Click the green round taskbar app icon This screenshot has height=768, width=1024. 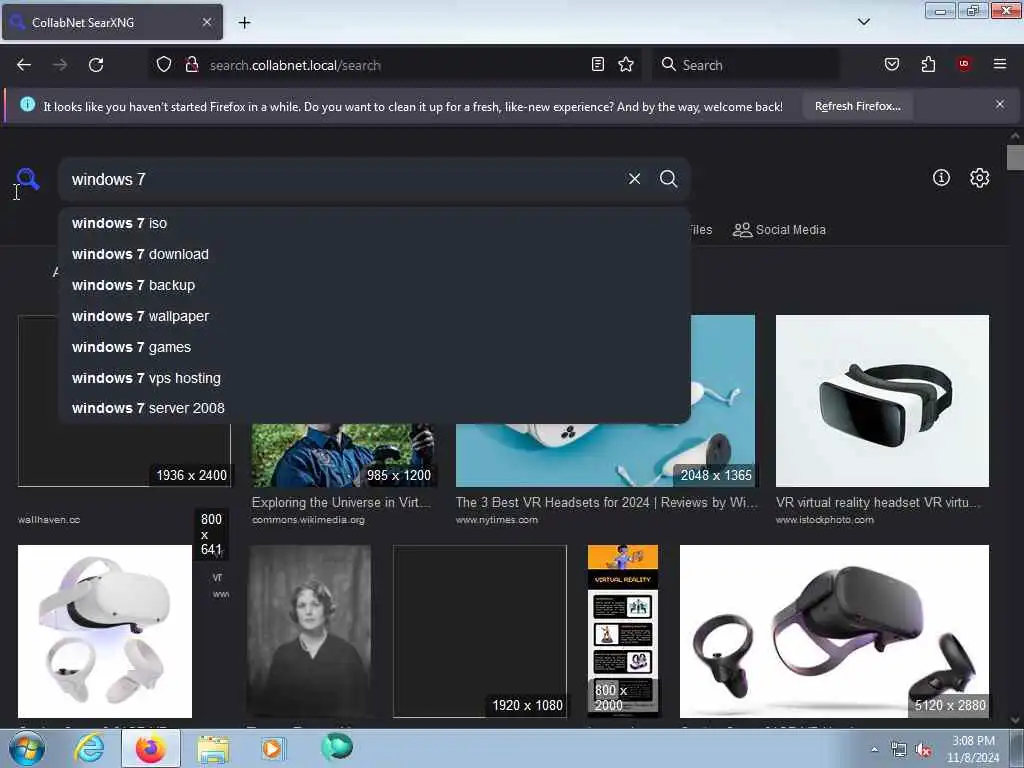pos(337,747)
